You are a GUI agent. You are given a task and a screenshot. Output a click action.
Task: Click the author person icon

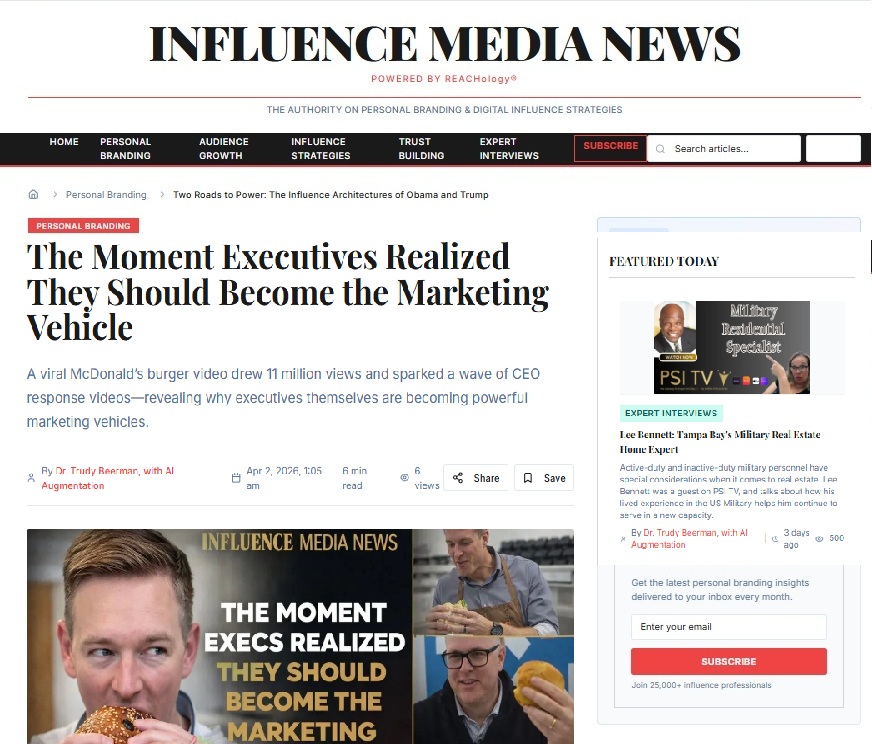coord(31,478)
